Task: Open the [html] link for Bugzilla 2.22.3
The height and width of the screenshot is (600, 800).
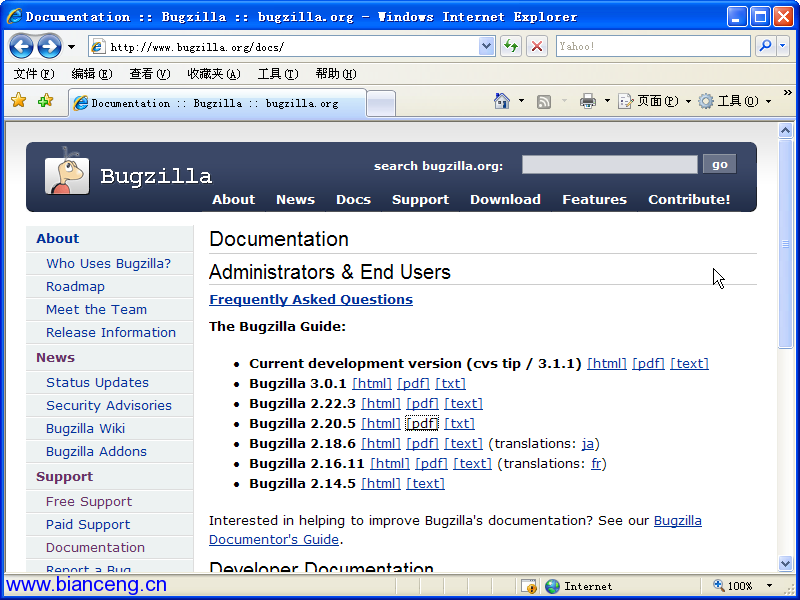Action: [381, 404]
